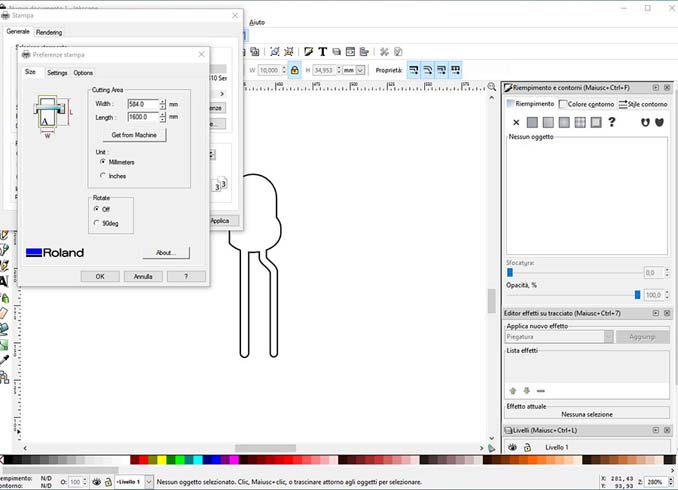
Task: Toggle Livello 1 layer lock
Action: pos(527,448)
